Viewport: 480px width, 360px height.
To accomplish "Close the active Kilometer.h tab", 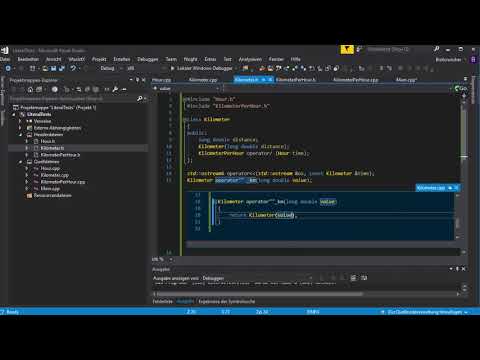I will (x=270, y=80).
